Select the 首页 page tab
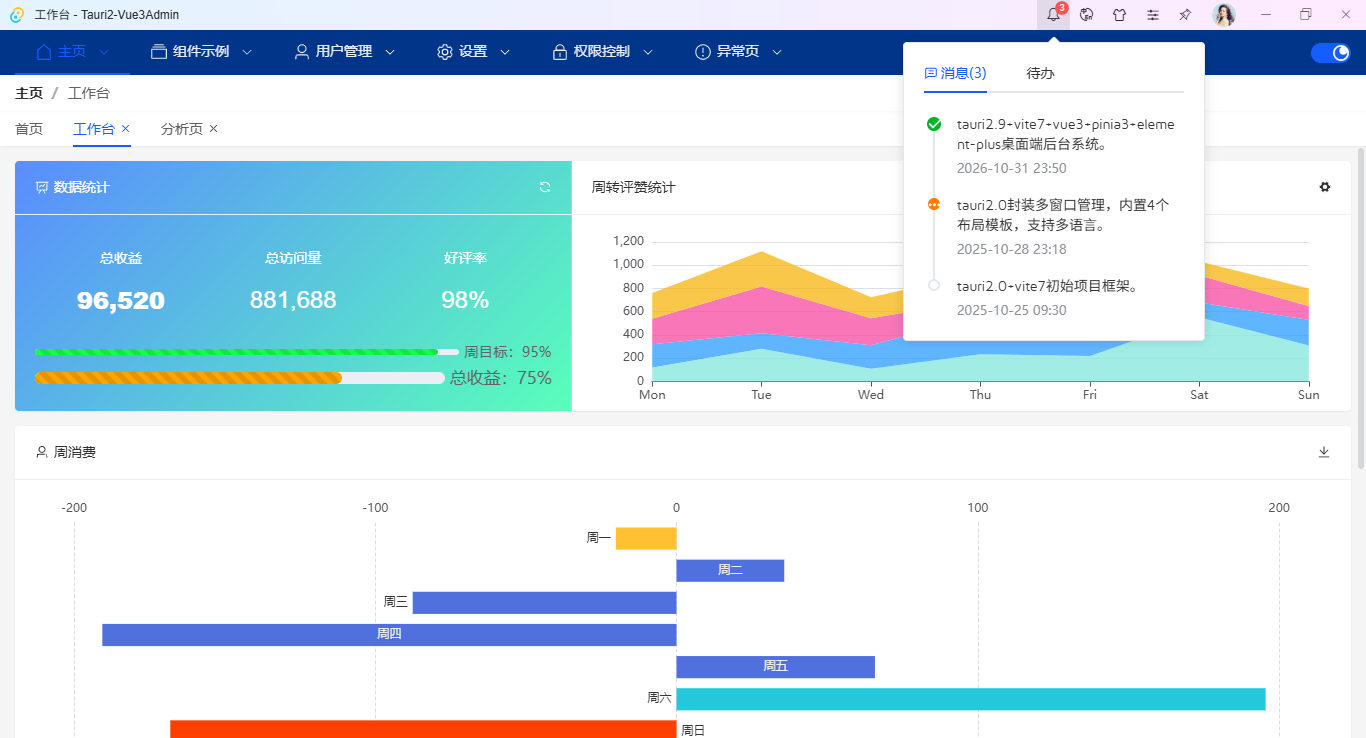The height and width of the screenshot is (738, 1366). coord(29,129)
